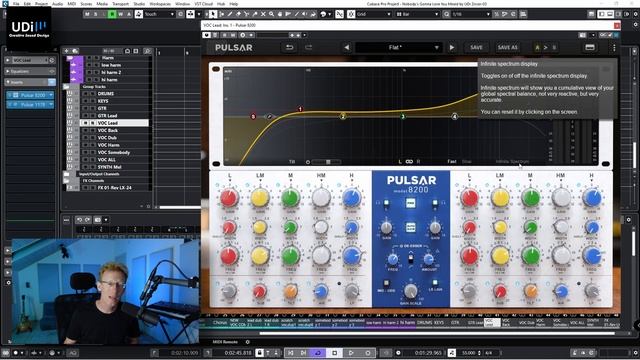Click left yellow LM gain knob
Viewport: 640px width, 360px height.
(x=260, y=198)
